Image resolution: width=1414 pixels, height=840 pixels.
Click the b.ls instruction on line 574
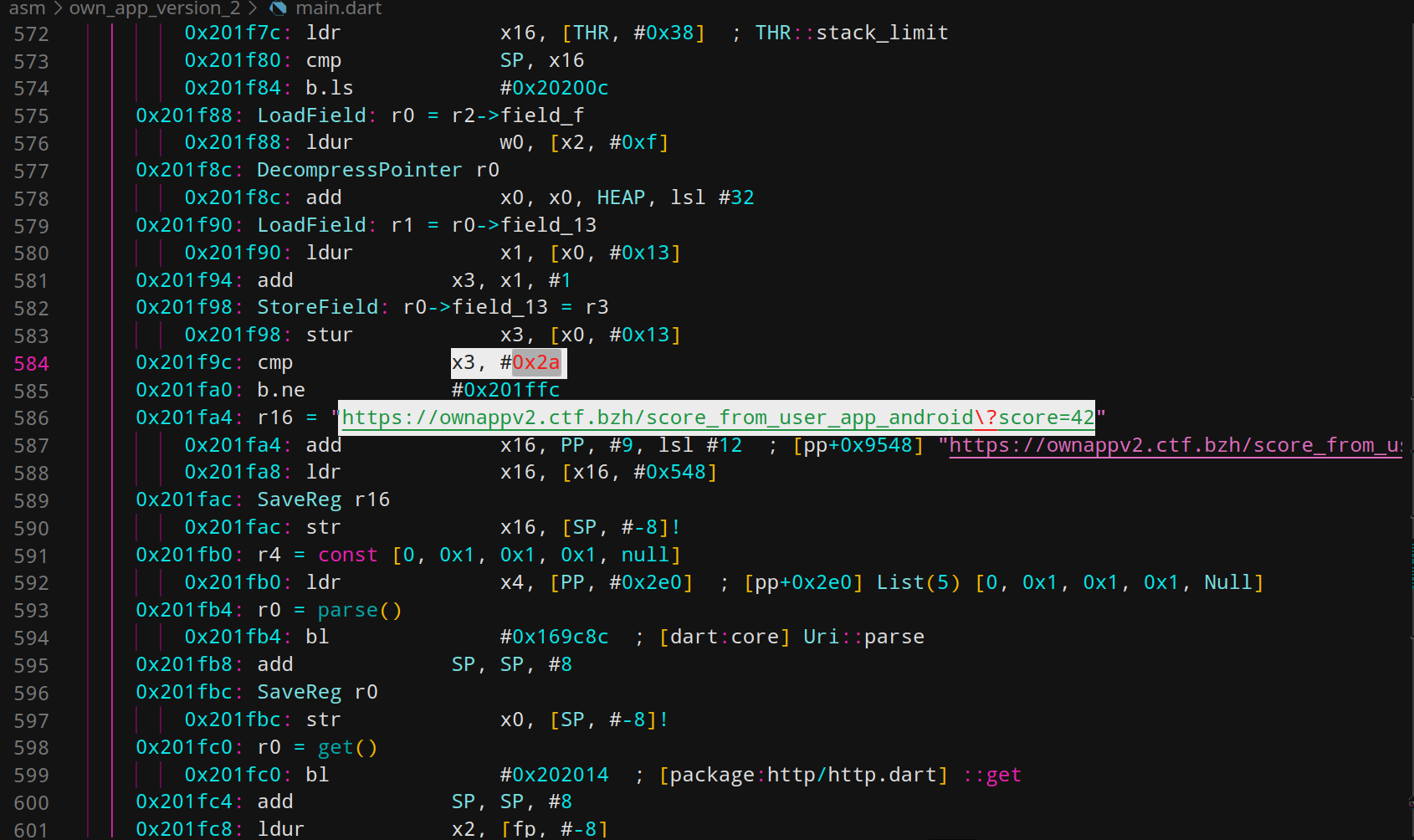tap(329, 88)
